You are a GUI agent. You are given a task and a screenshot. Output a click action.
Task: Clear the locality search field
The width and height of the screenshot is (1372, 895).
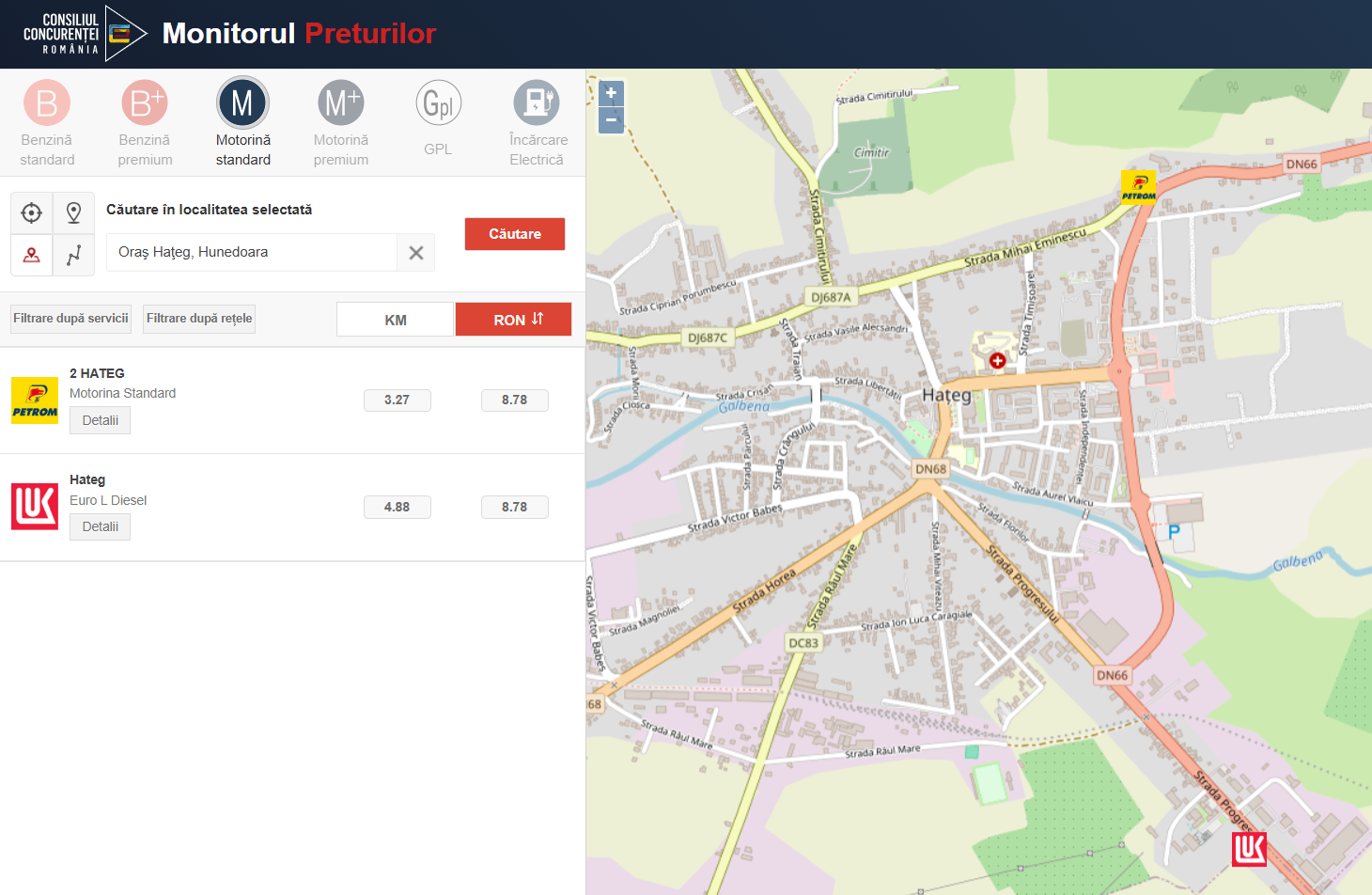[416, 253]
